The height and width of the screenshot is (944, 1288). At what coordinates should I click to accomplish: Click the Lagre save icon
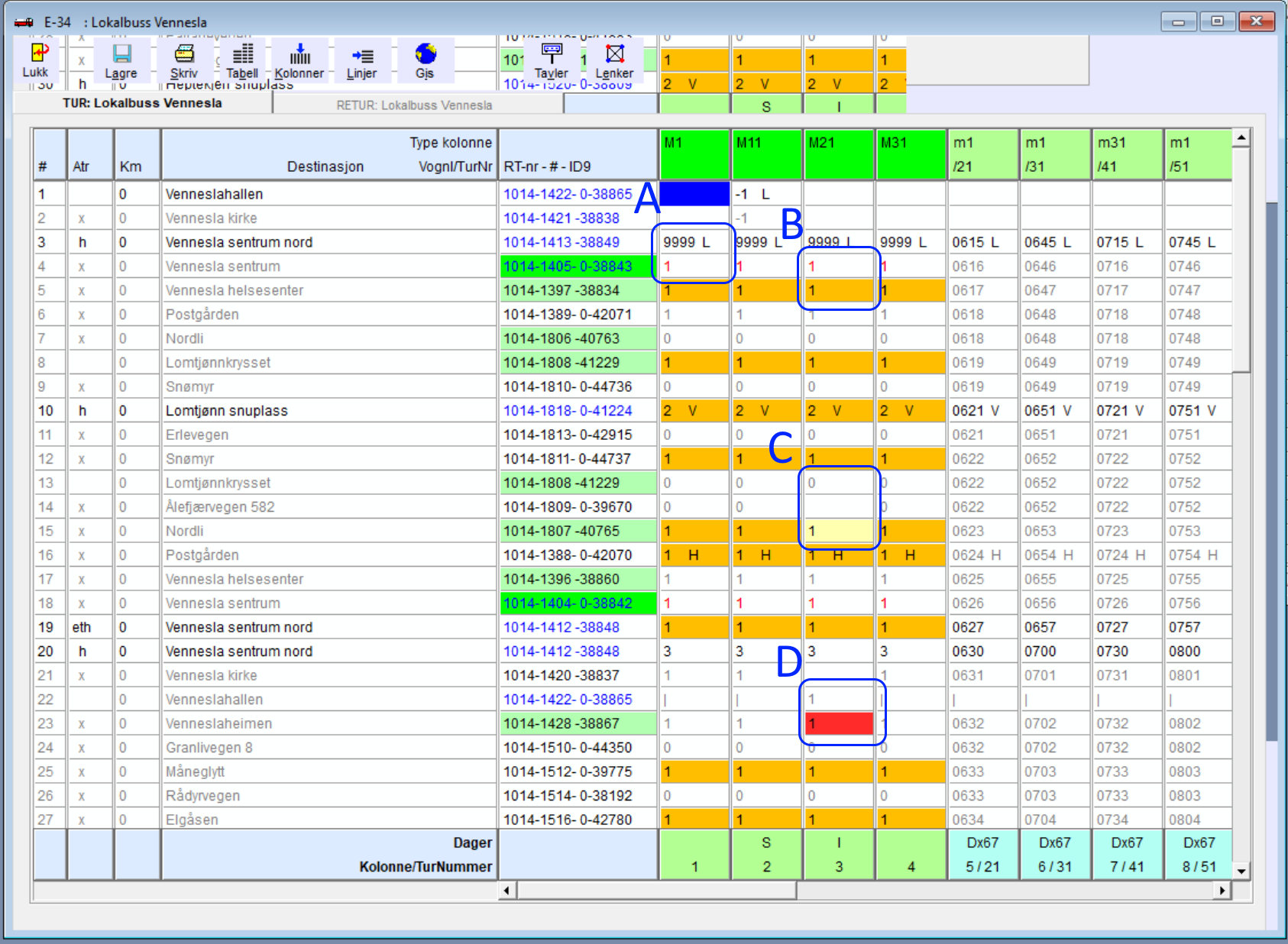tap(121, 54)
